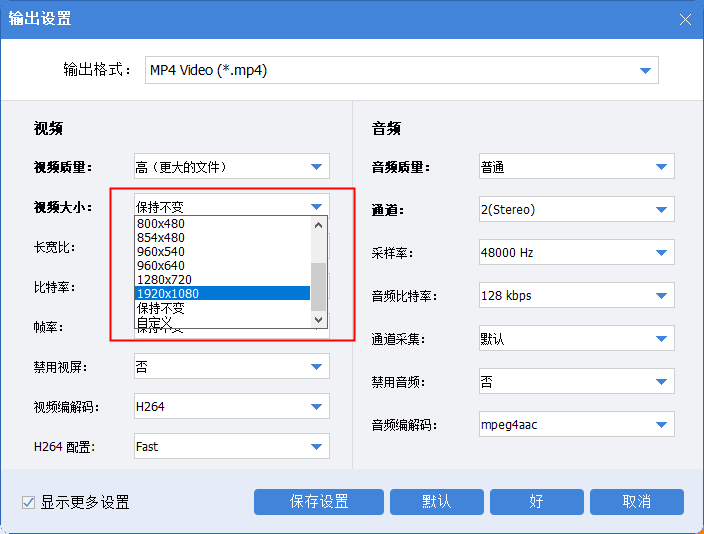Open the 禁用视屏 dropdown
The width and height of the screenshot is (704, 534).
[x=232, y=366]
